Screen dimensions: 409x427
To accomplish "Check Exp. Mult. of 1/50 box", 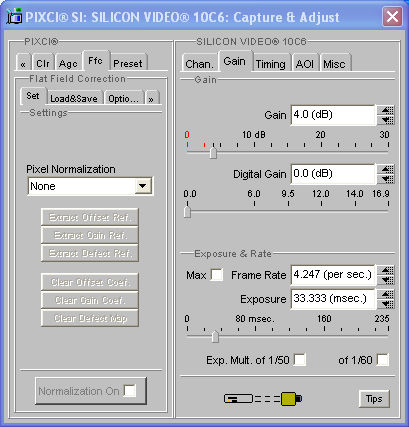I will click(300, 360).
